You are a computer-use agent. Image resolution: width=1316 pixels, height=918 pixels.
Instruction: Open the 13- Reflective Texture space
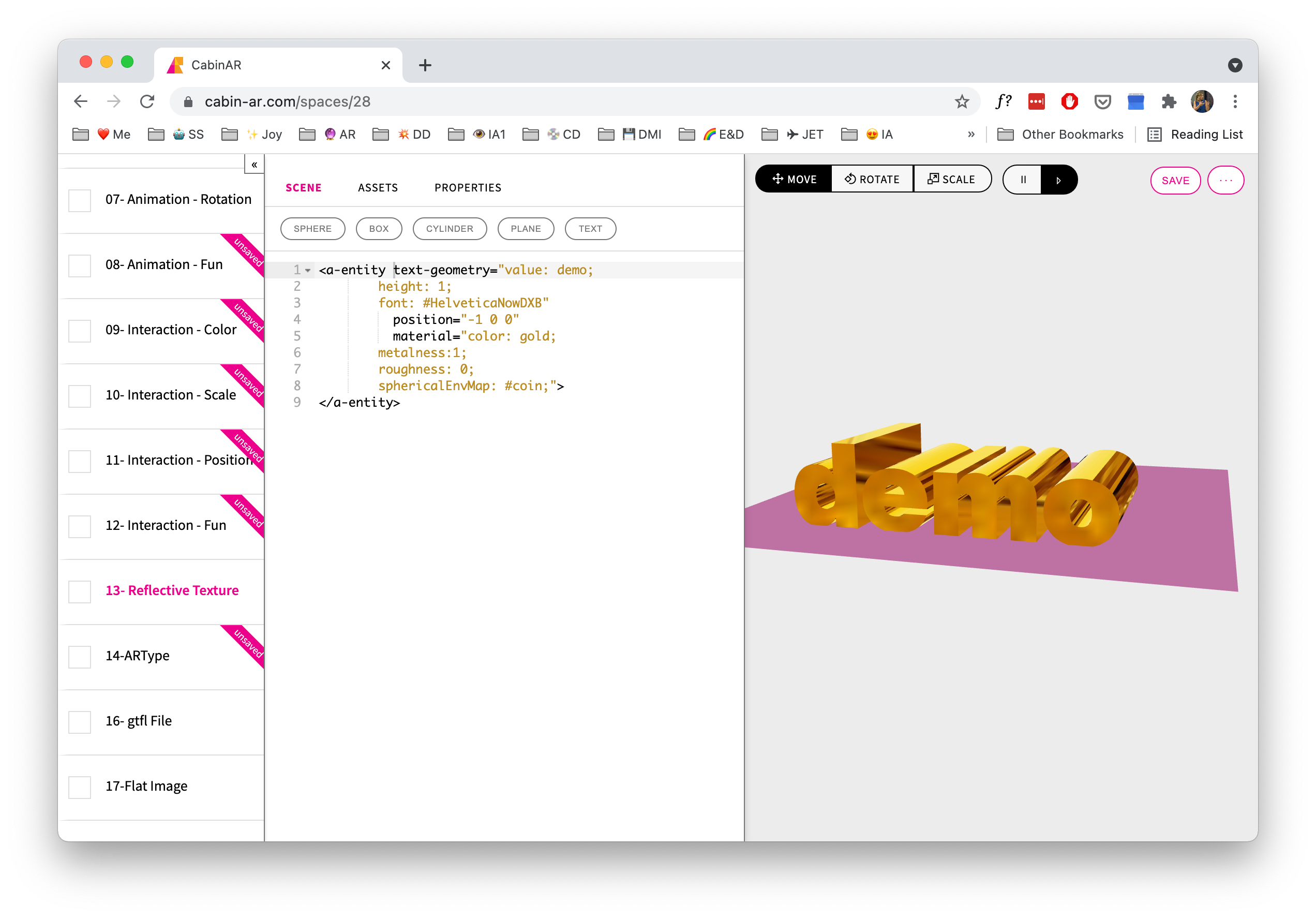(172, 590)
